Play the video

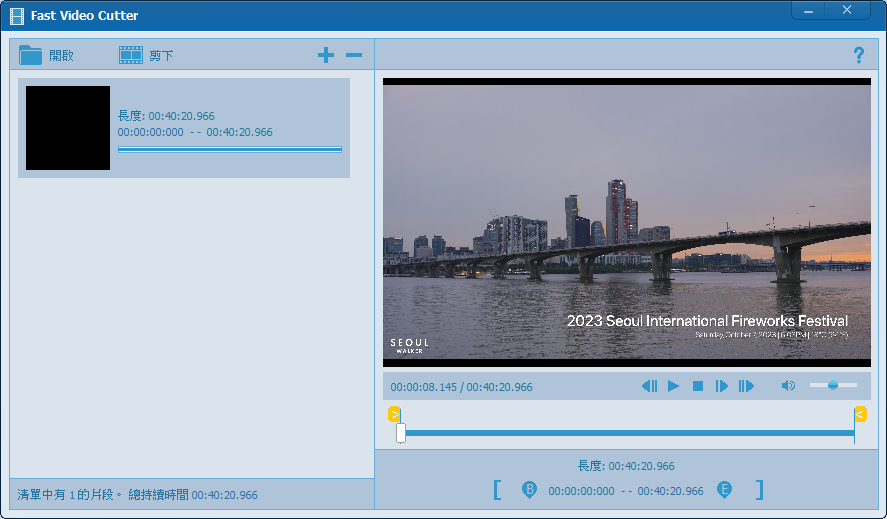point(673,386)
